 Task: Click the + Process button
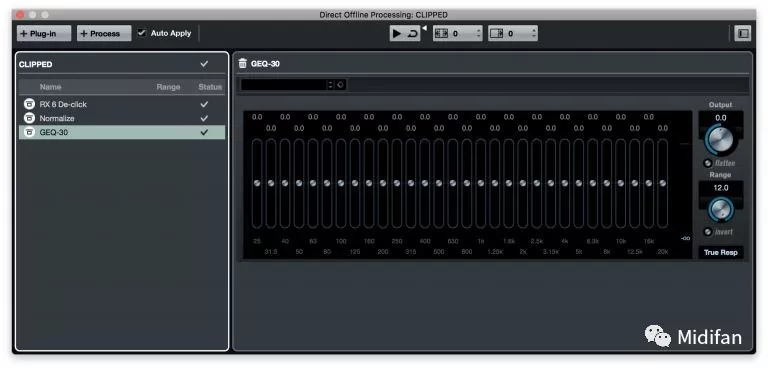pos(104,33)
